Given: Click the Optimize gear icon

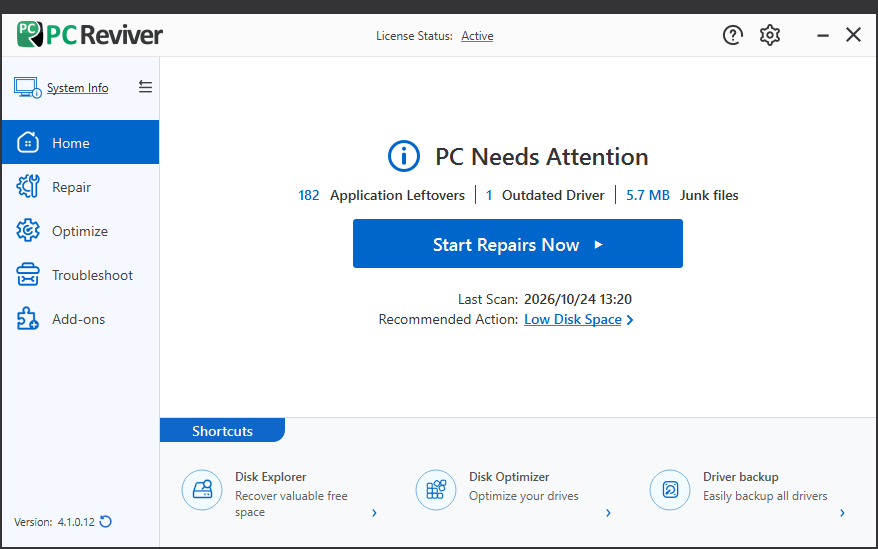Looking at the screenshot, I should [x=28, y=230].
